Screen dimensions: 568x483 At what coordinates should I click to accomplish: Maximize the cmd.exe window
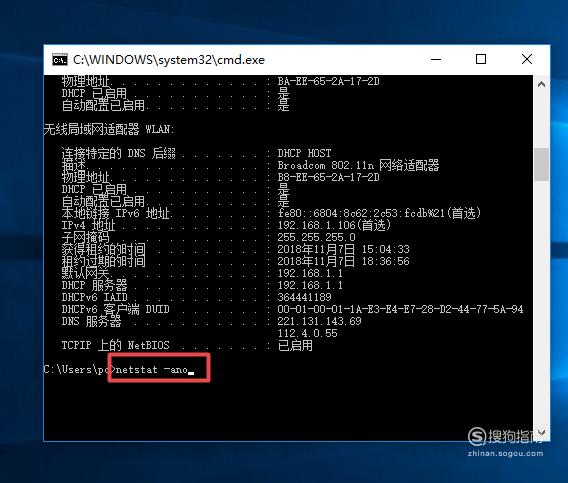[481, 59]
